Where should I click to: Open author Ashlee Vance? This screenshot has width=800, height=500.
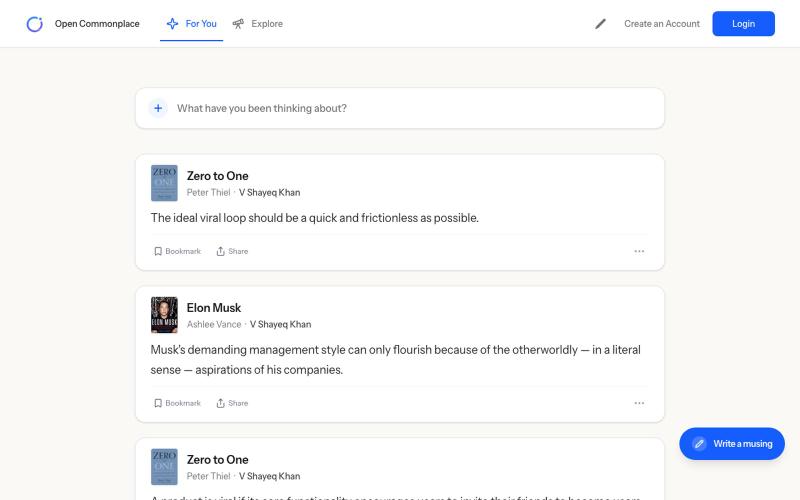point(214,324)
